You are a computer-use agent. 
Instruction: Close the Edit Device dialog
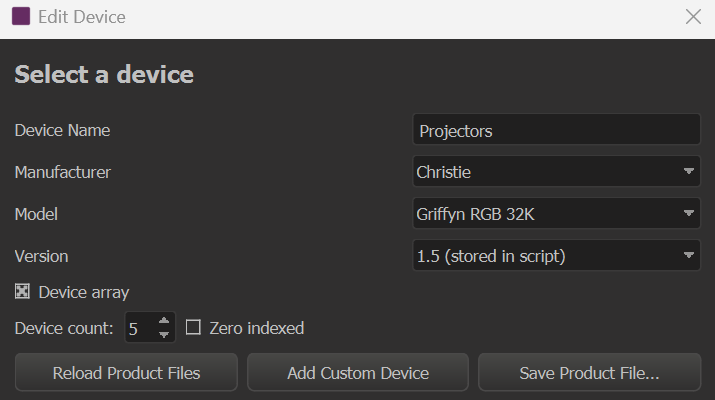point(693,17)
